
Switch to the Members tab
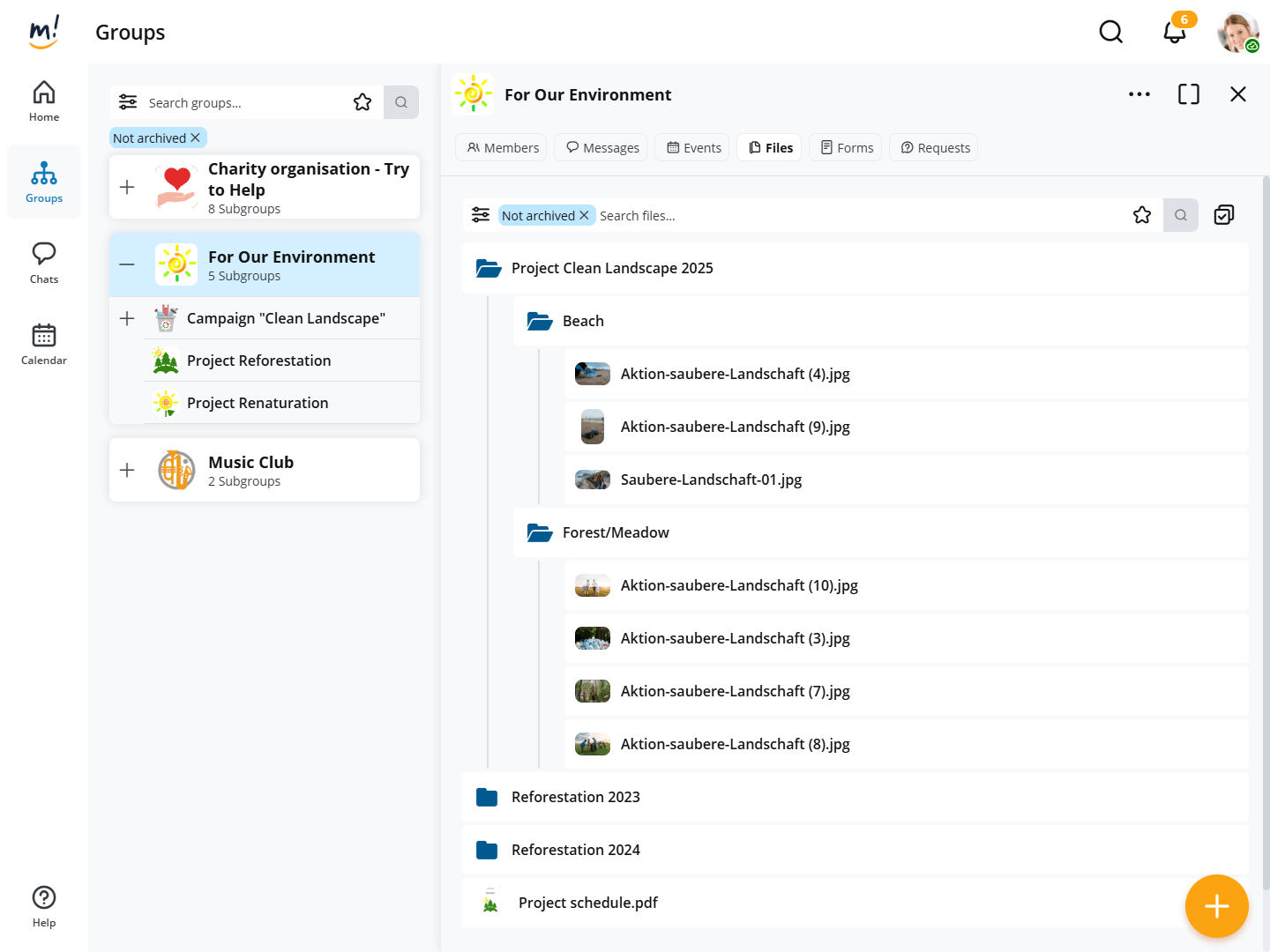click(502, 148)
